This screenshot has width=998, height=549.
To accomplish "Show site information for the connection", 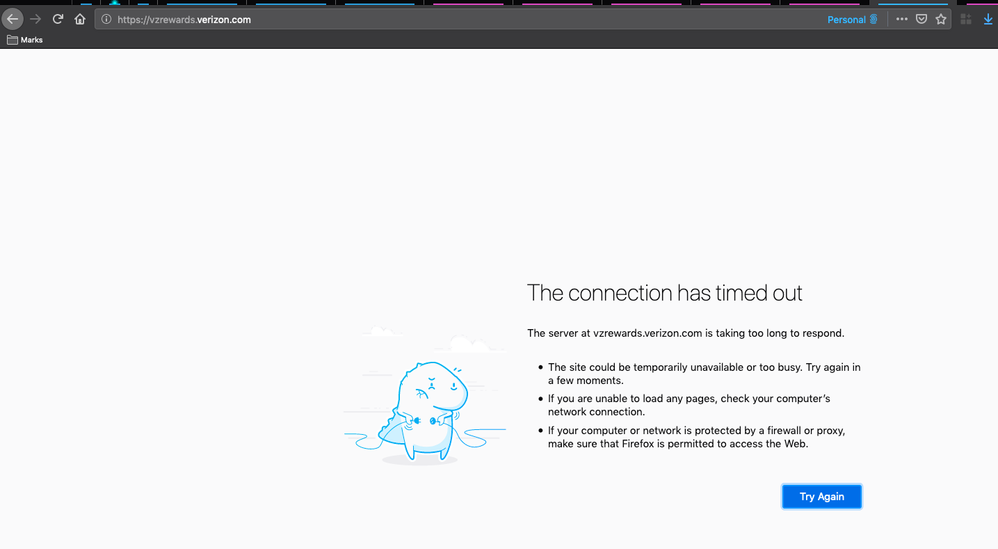I will pyautogui.click(x=106, y=19).
